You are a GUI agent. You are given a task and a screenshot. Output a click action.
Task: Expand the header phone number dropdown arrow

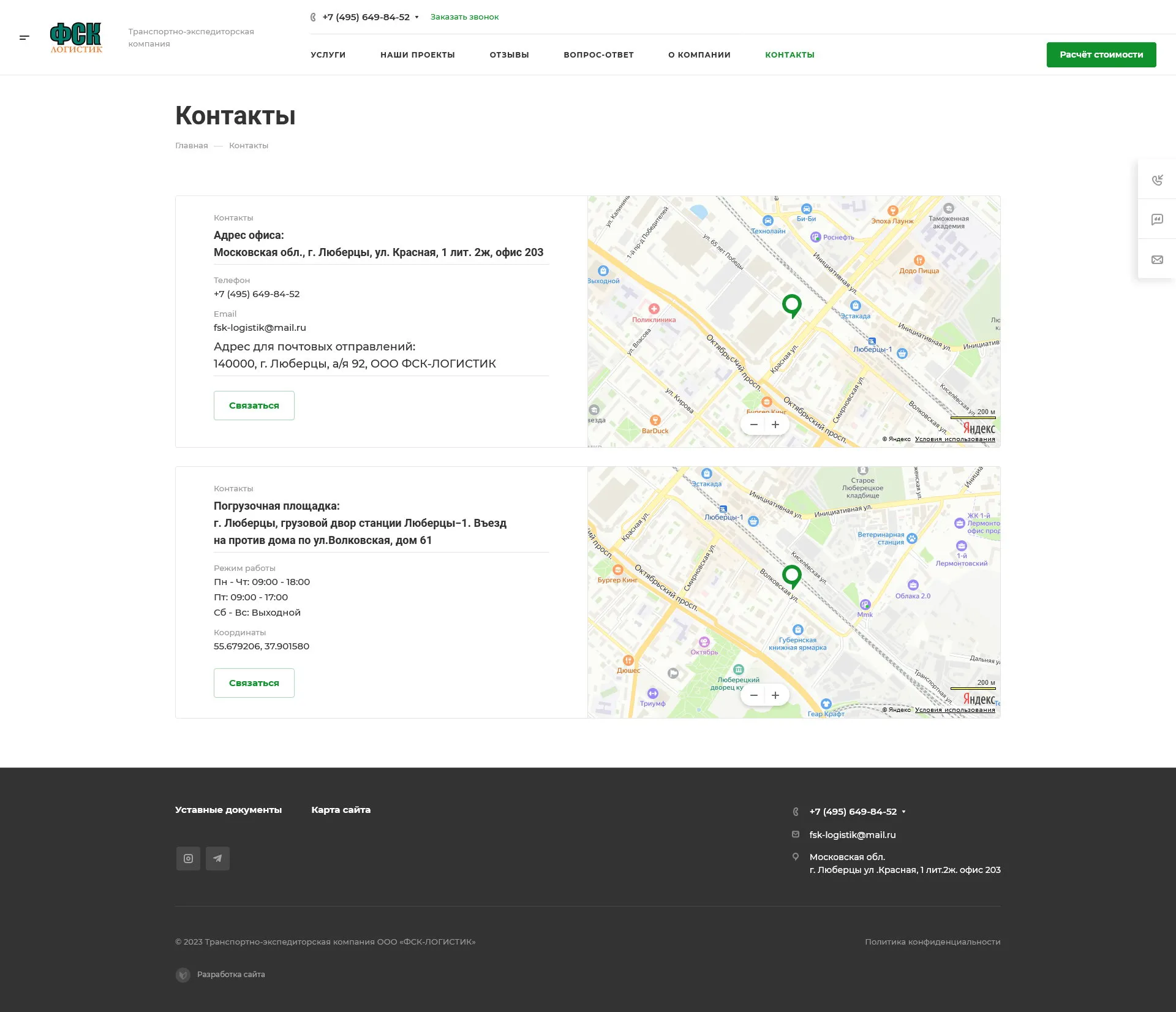(x=417, y=17)
